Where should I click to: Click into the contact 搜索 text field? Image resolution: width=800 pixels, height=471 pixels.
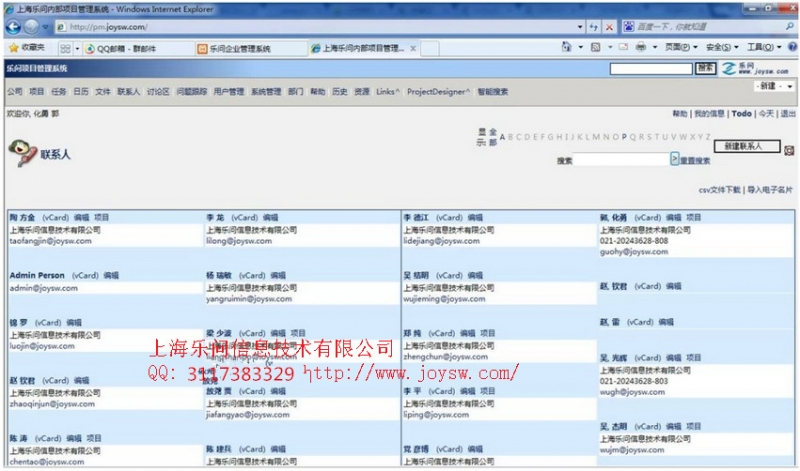click(621, 159)
